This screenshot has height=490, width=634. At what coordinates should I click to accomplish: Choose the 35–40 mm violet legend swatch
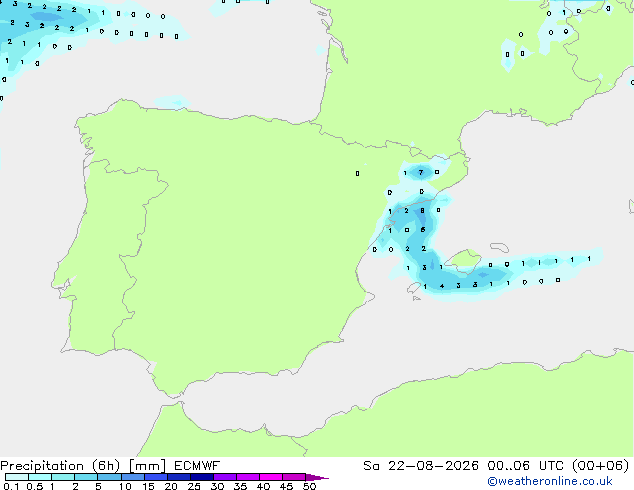(248, 477)
